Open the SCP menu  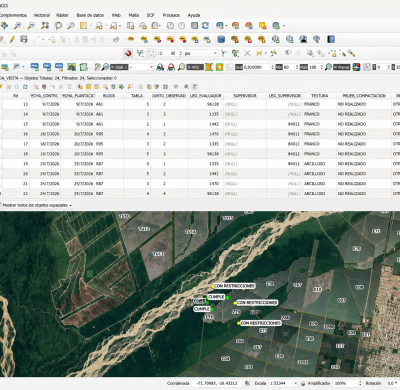coord(151,15)
